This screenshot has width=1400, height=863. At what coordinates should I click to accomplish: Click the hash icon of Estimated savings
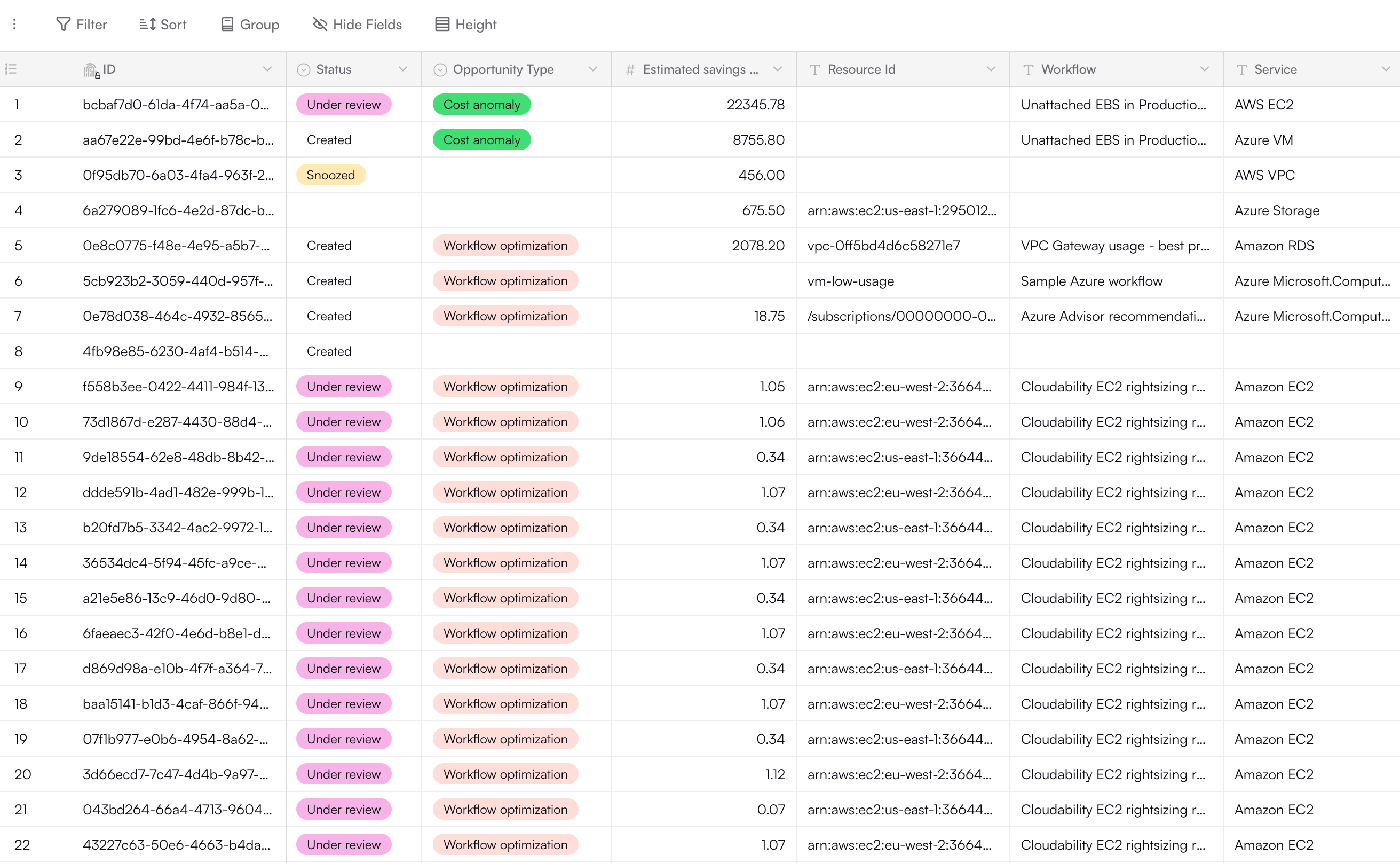pos(630,69)
